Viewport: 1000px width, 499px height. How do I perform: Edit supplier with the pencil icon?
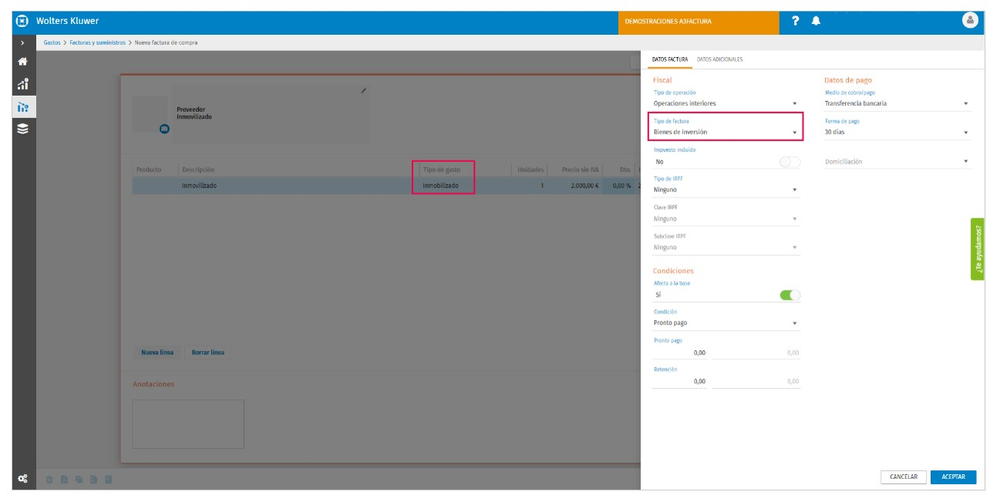(x=364, y=91)
